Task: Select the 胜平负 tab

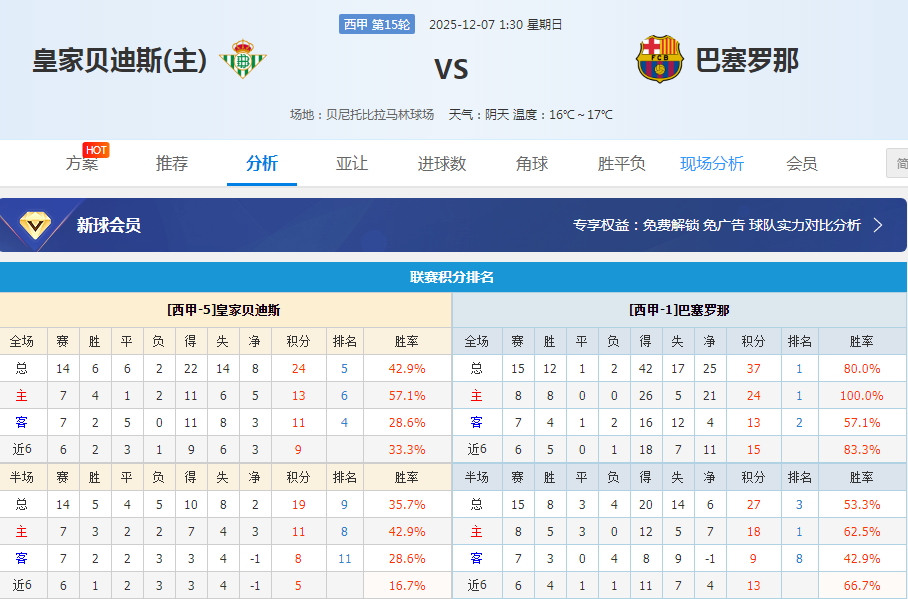Action: click(x=621, y=163)
